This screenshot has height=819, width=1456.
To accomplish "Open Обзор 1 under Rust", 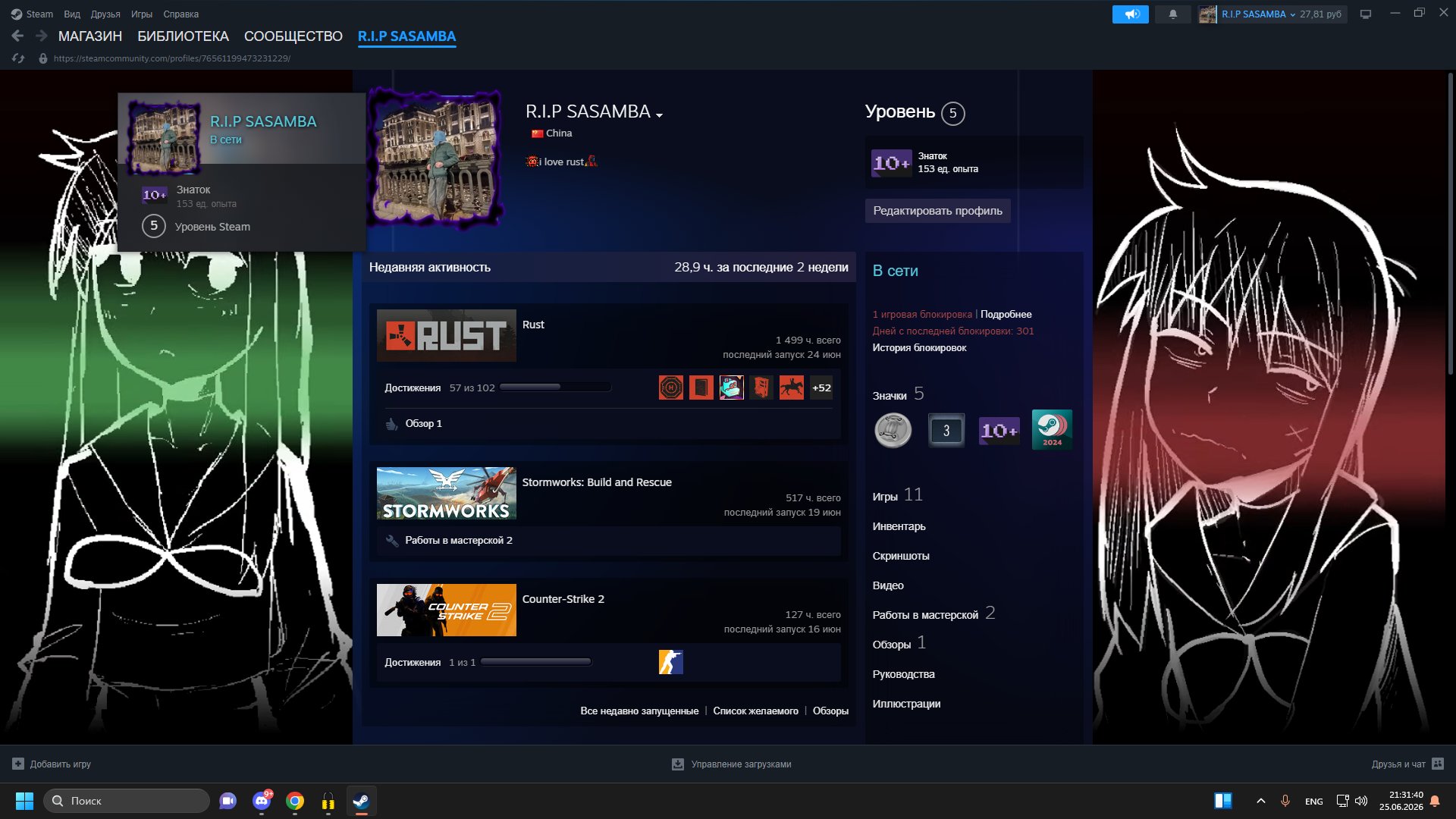I will pos(423,423).
